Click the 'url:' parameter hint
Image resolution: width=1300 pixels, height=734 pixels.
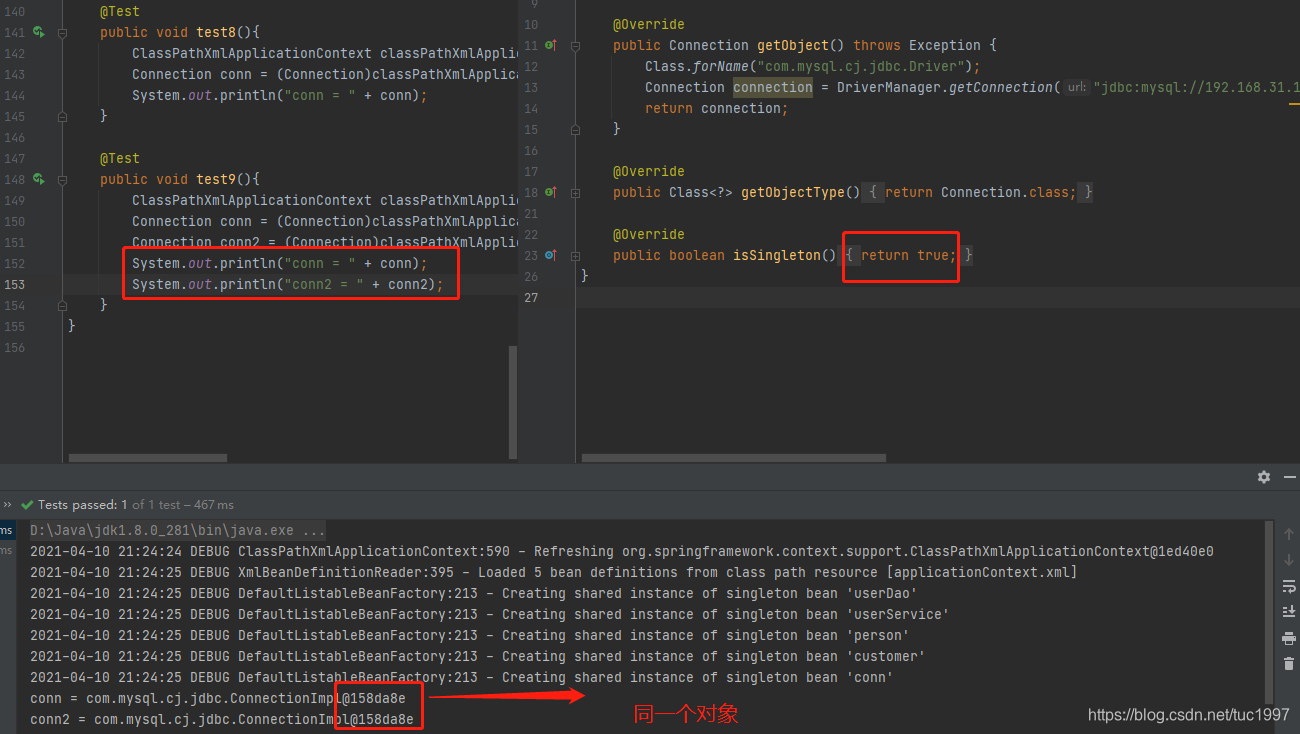[x=1075, y=88]
